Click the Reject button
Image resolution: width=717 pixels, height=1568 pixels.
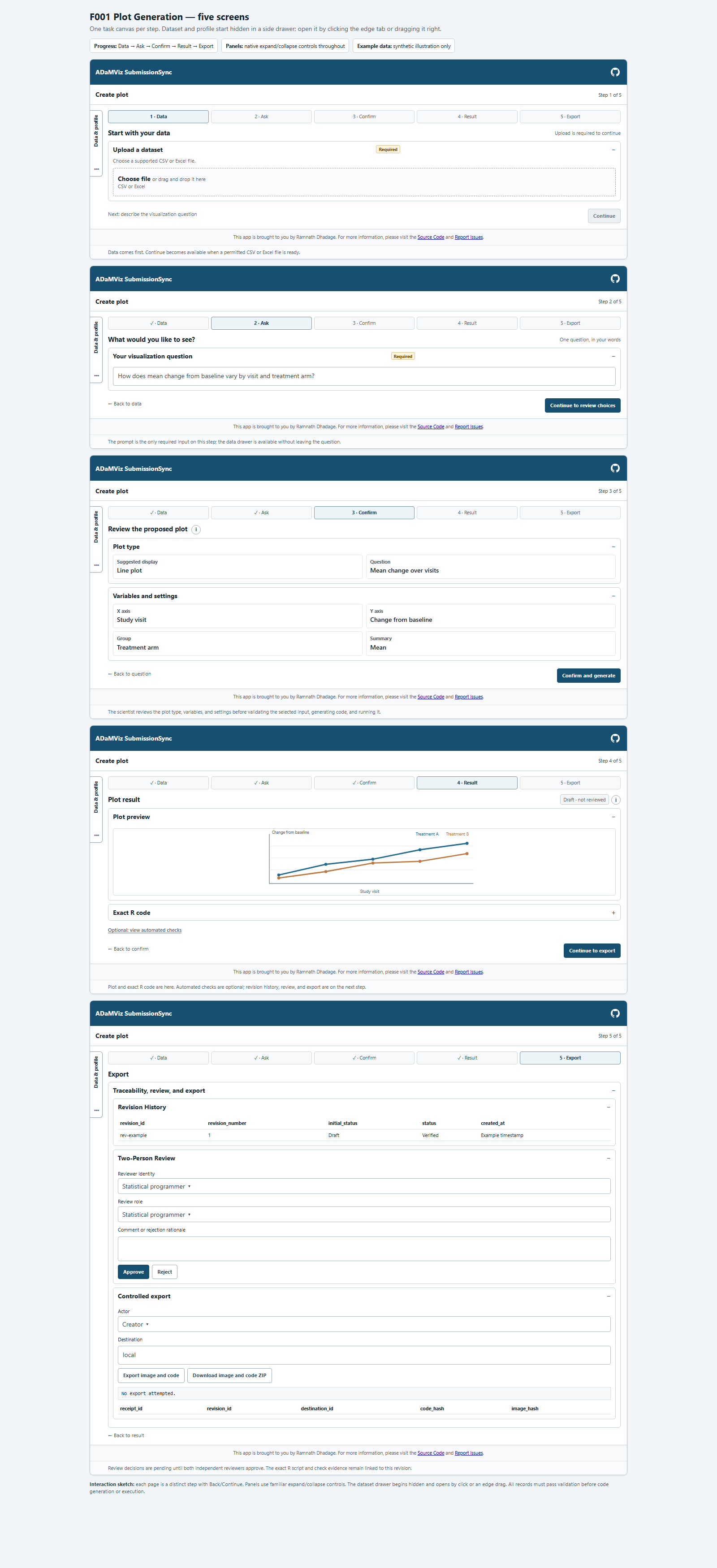(x=164, y=1272)
